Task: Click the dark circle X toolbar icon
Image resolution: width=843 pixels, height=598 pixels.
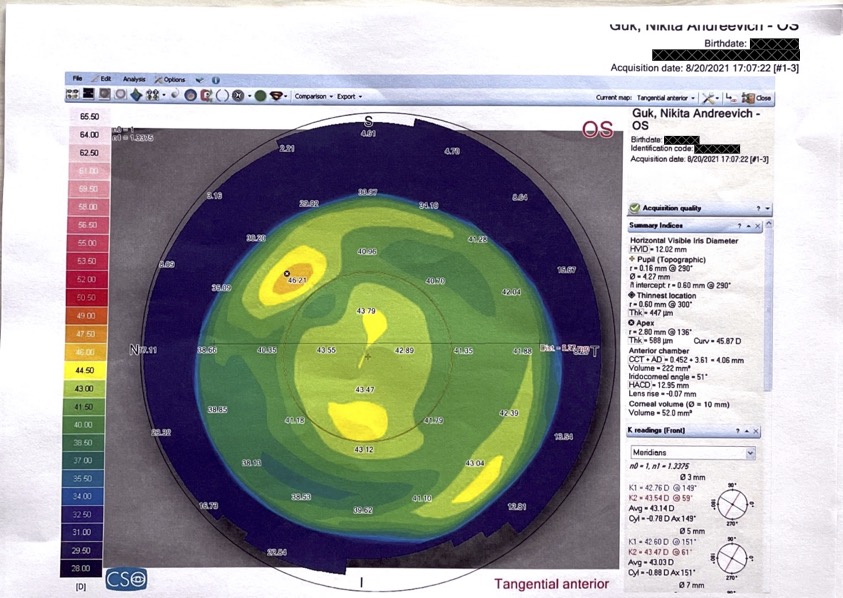Action: [x=238, y=96]
